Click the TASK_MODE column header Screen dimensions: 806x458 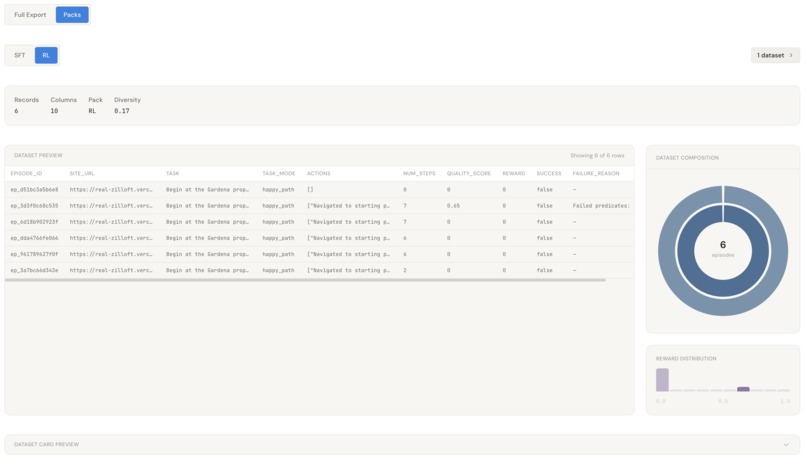coord(279,173)
